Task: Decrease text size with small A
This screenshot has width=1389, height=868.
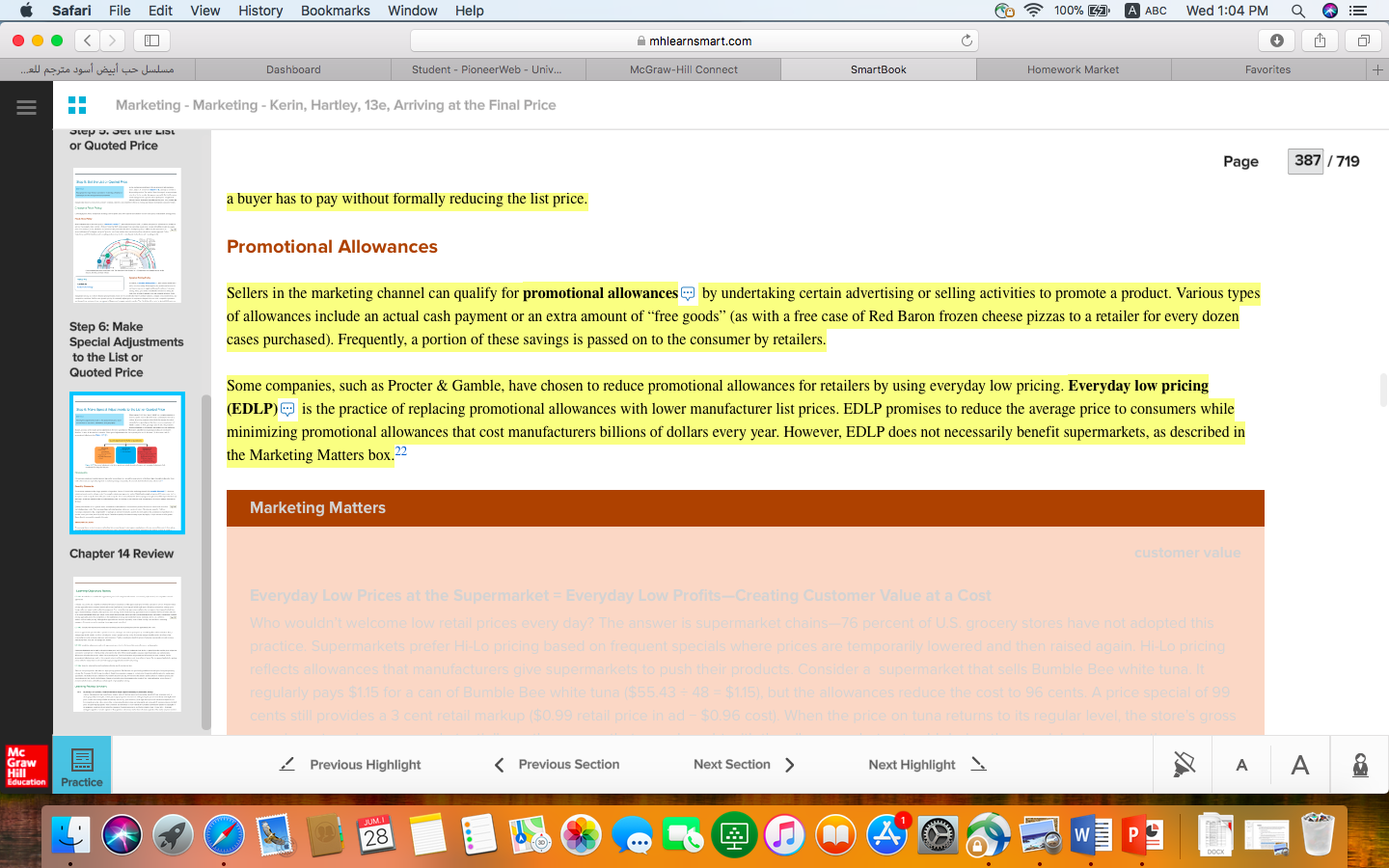Action: point(1241,765)
